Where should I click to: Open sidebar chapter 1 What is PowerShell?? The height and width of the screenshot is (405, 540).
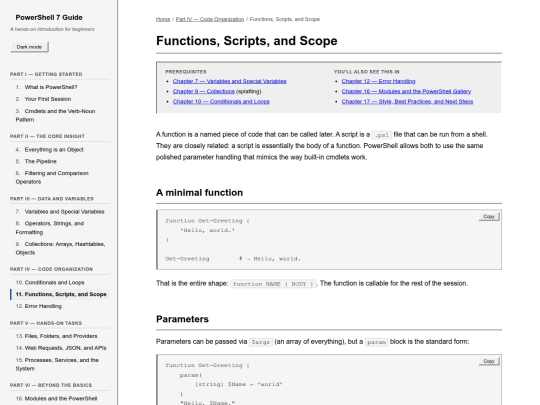[60, 87]
